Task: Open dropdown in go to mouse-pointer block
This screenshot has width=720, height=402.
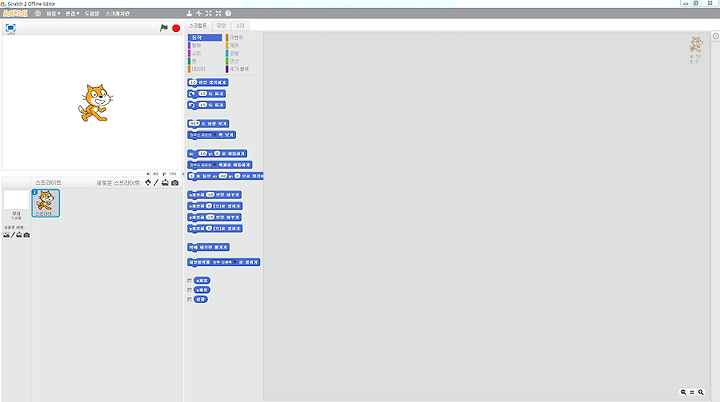Action: tap(215, 165)
